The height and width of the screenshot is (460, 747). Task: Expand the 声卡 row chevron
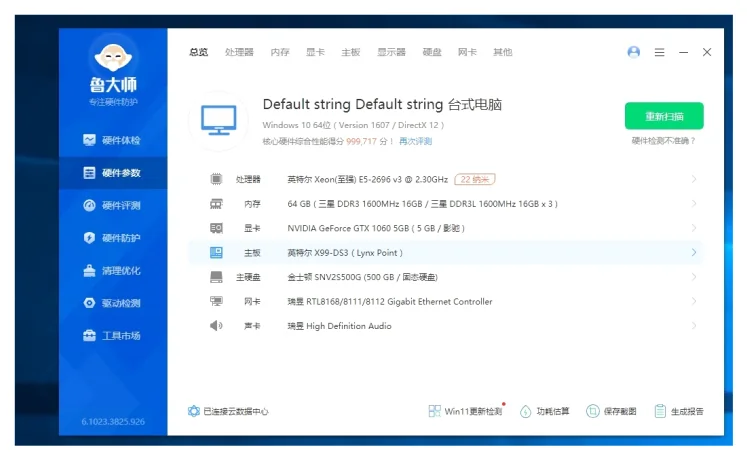694,326
